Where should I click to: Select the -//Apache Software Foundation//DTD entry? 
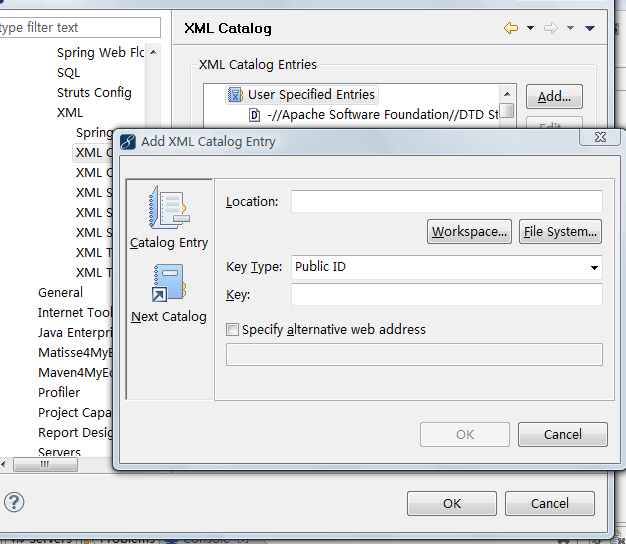pos(382,115)
